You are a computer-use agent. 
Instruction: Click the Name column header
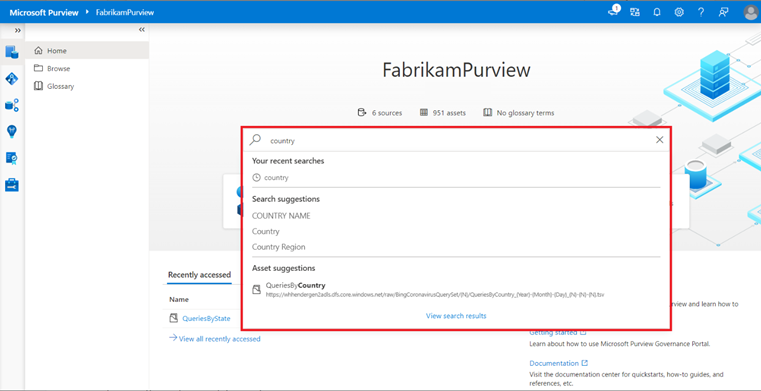click(179, 299)
